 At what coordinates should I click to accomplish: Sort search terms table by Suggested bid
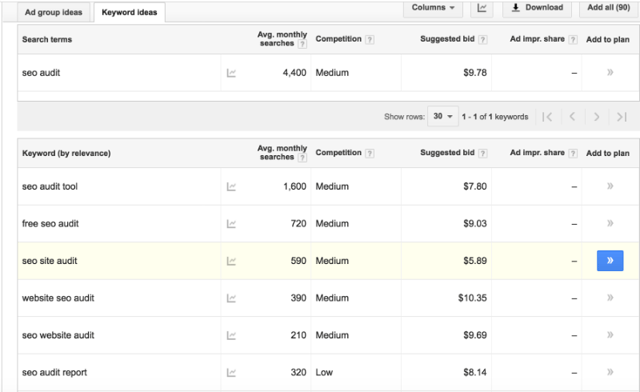[x=447, y=39]
